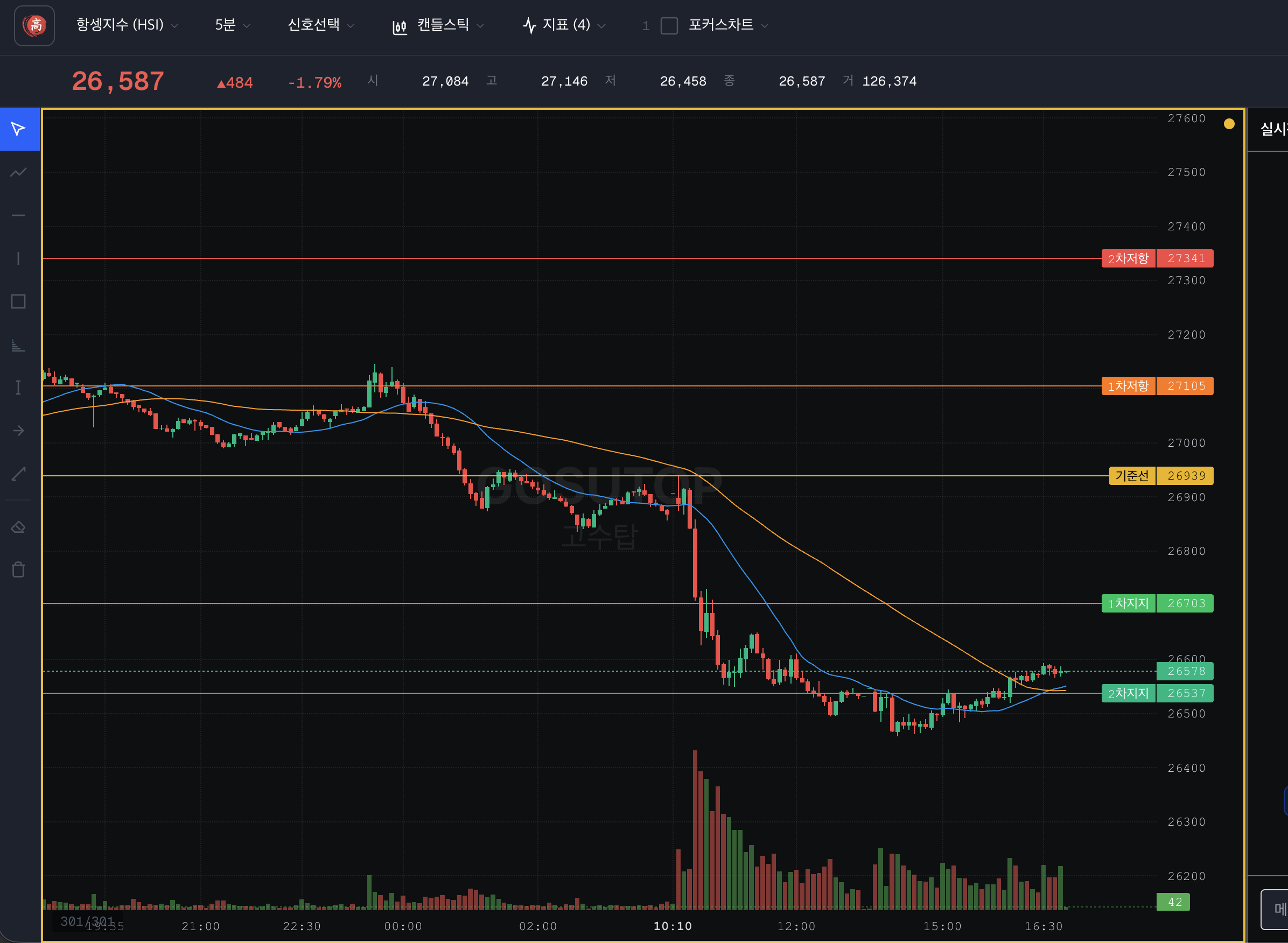The width and height of the screenshot is (1288, 943).
Task: Select the eraser tool
Action: pos(18,527)
